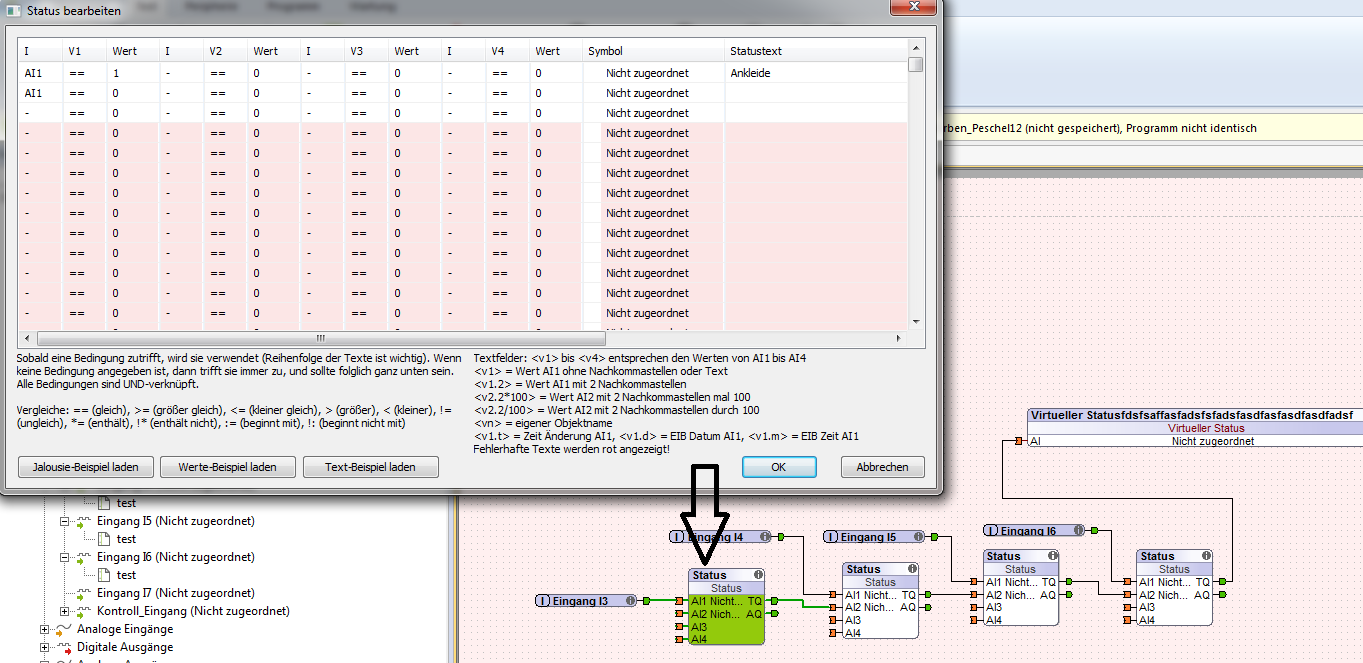
Task: Select Kontroll_Eingang (Nicht zugeordnet) in tree
Action: [x=193, y=612]
